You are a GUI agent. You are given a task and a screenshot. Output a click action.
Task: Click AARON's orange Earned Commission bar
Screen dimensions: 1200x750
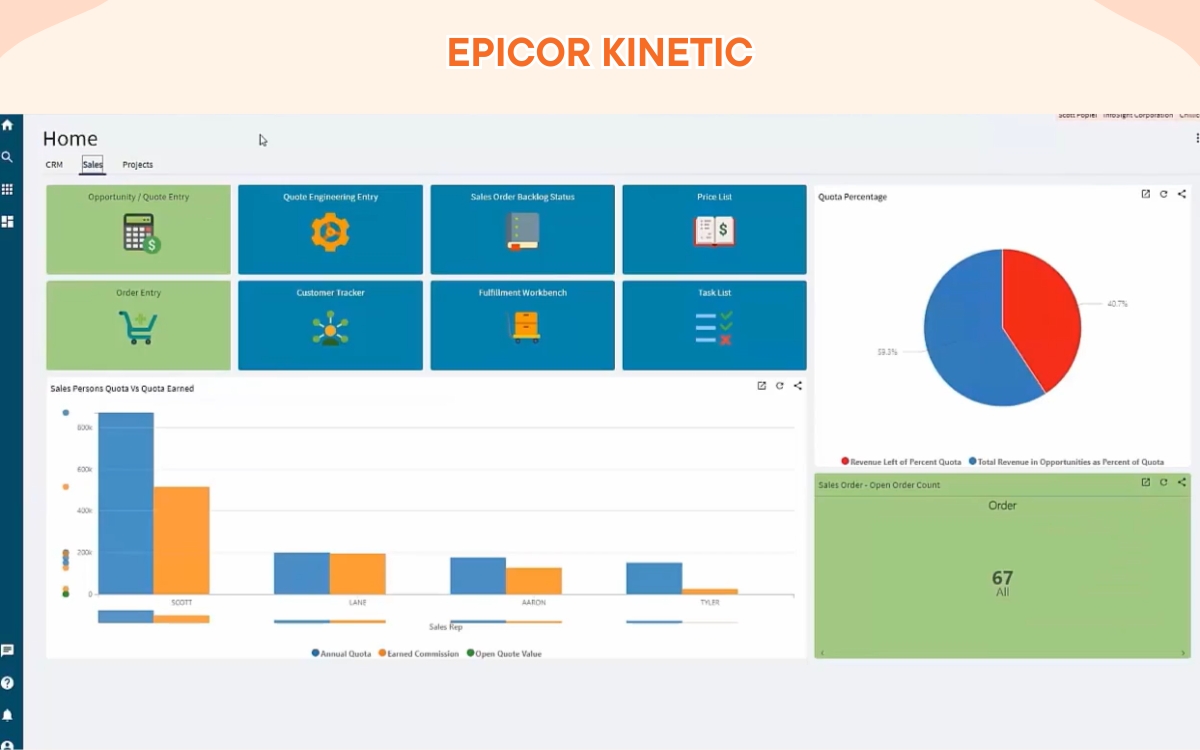click(x=534, y=581)
